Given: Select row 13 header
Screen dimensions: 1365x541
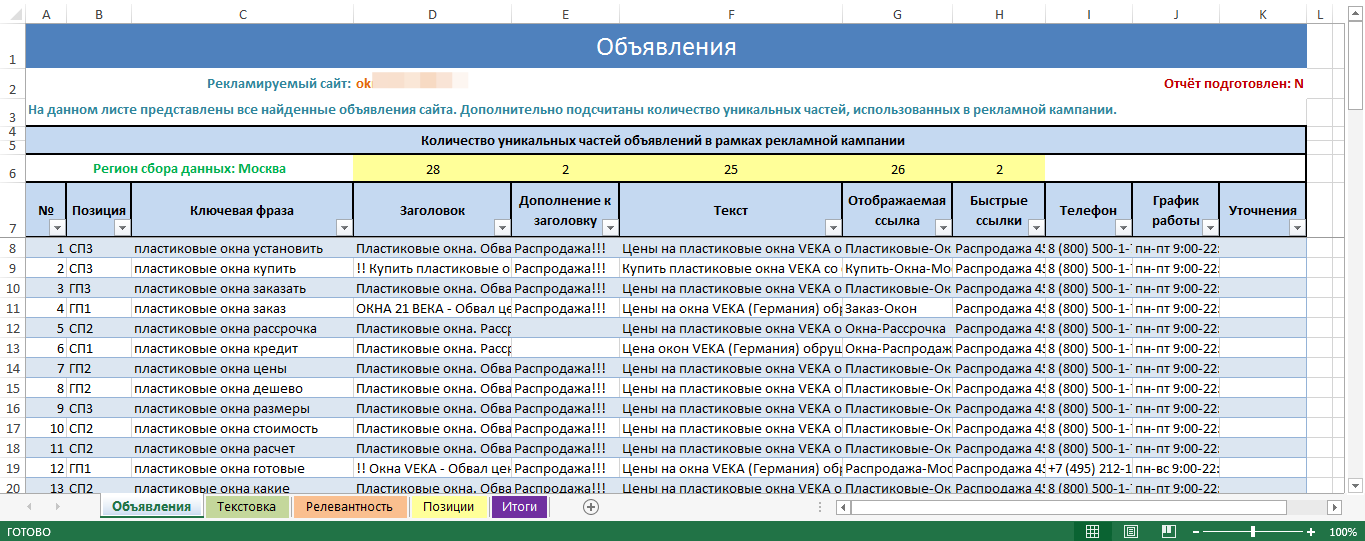Looking at the screenshot, I should (x=12, y=348).
